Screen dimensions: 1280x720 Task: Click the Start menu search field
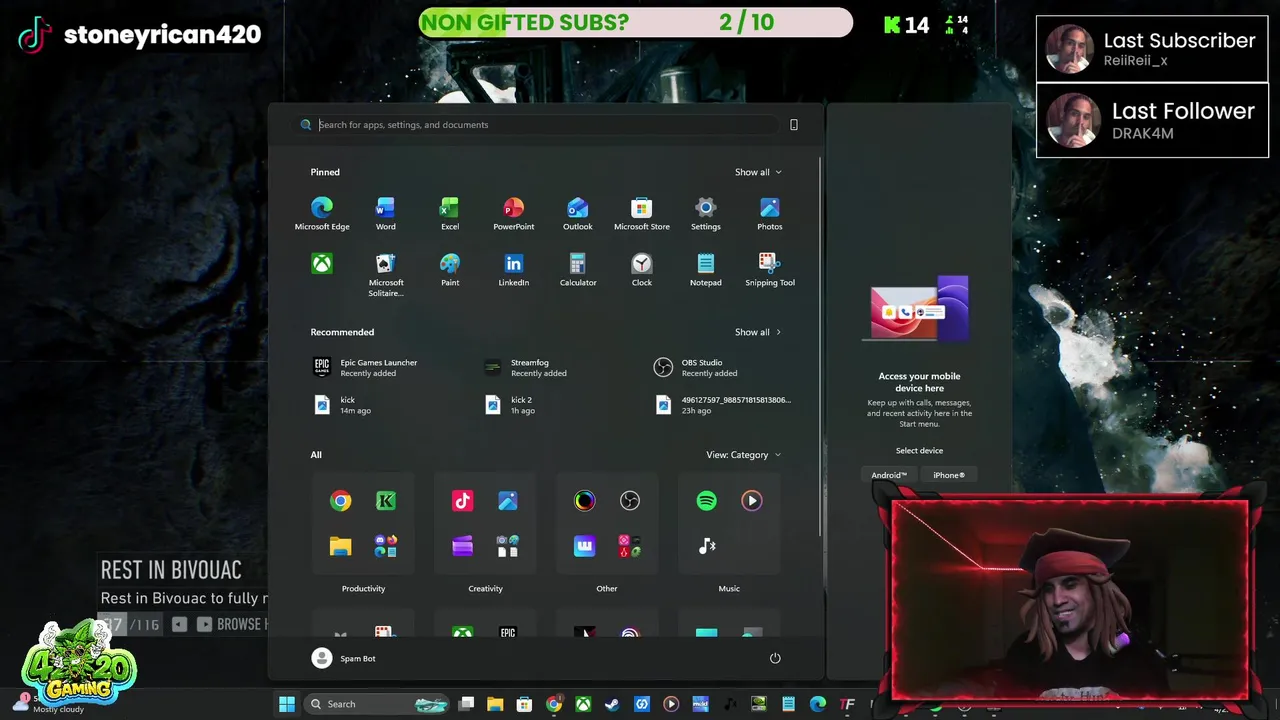tap(538, 125)
